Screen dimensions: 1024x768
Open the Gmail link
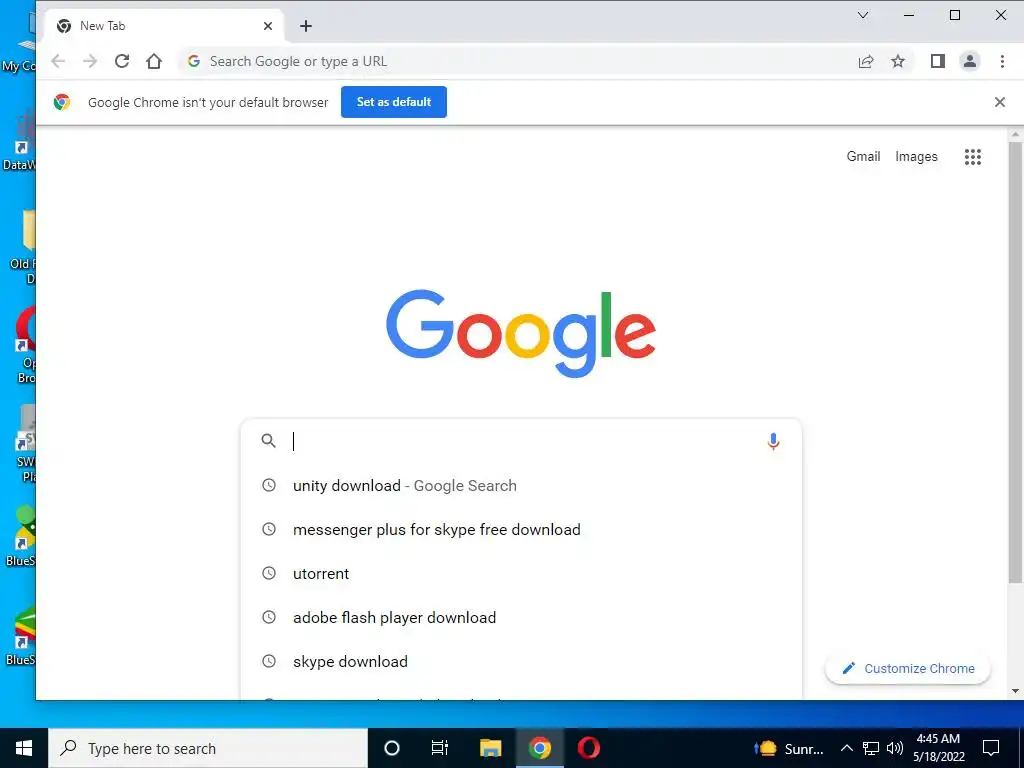(863, 157)
